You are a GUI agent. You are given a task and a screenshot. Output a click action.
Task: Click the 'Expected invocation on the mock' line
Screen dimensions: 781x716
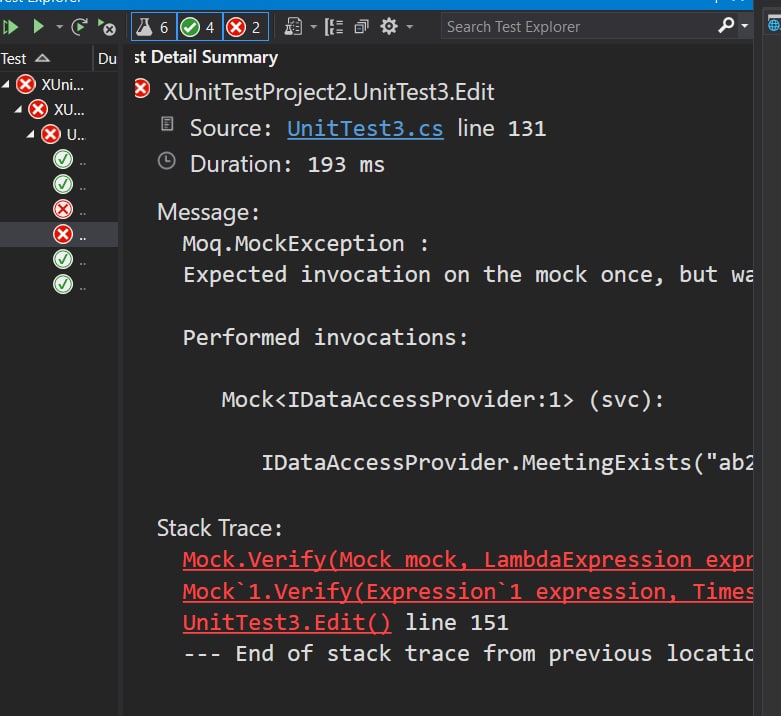[467, 275]
